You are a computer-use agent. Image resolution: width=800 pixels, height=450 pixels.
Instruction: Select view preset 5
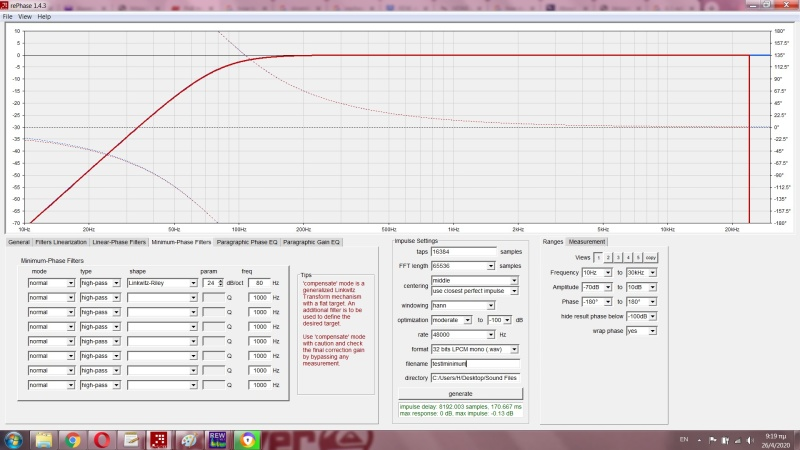[x=637, y=257]
